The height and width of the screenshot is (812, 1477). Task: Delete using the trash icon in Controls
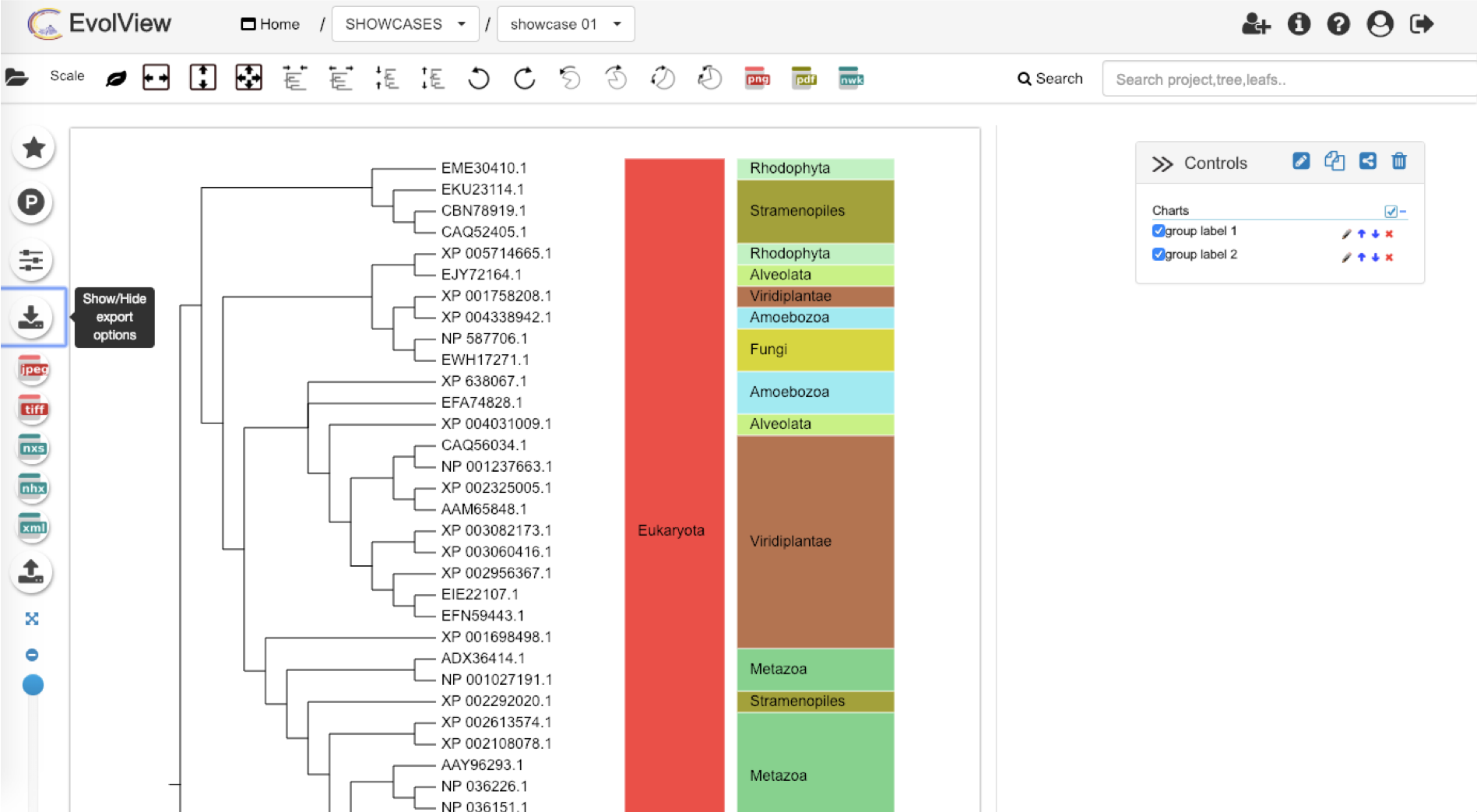click(1399, 161)
